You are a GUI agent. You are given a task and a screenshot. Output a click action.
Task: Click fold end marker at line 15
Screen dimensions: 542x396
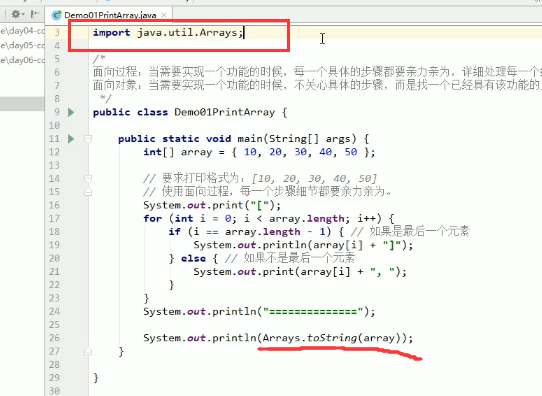[88, 192]
